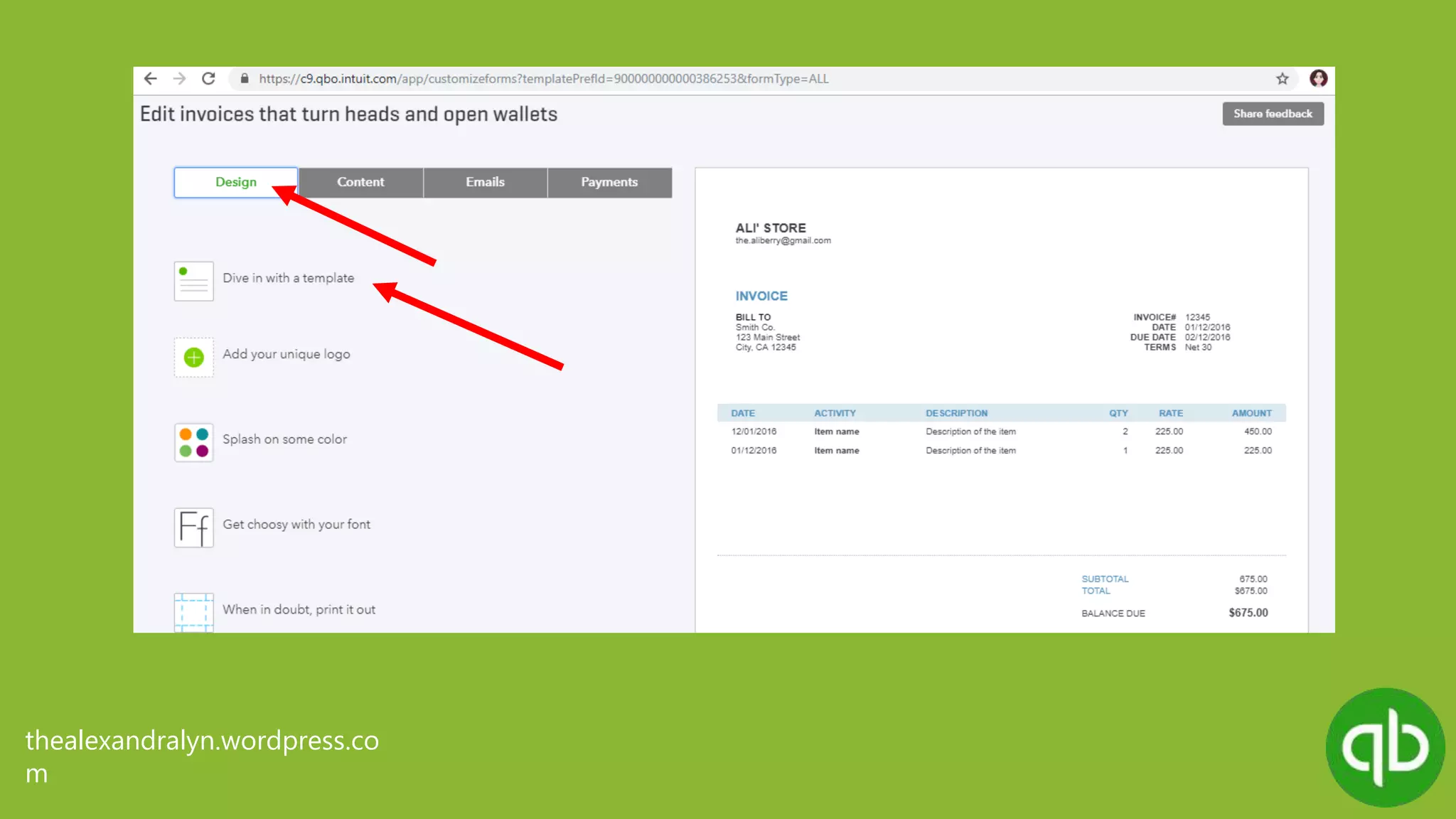
Task: Switch to the Content tab
Action: pyautogui.click(x=360, y=182)
